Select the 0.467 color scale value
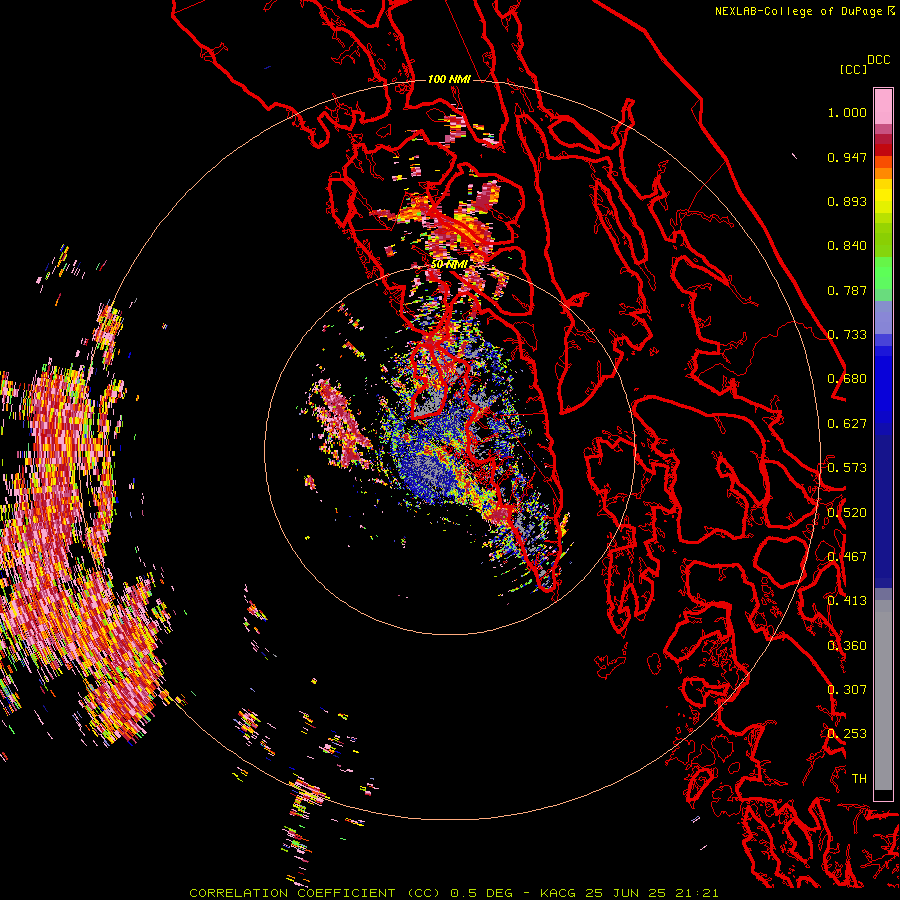The width and height of the screenshot is (900, 900). tap(847, 556)
